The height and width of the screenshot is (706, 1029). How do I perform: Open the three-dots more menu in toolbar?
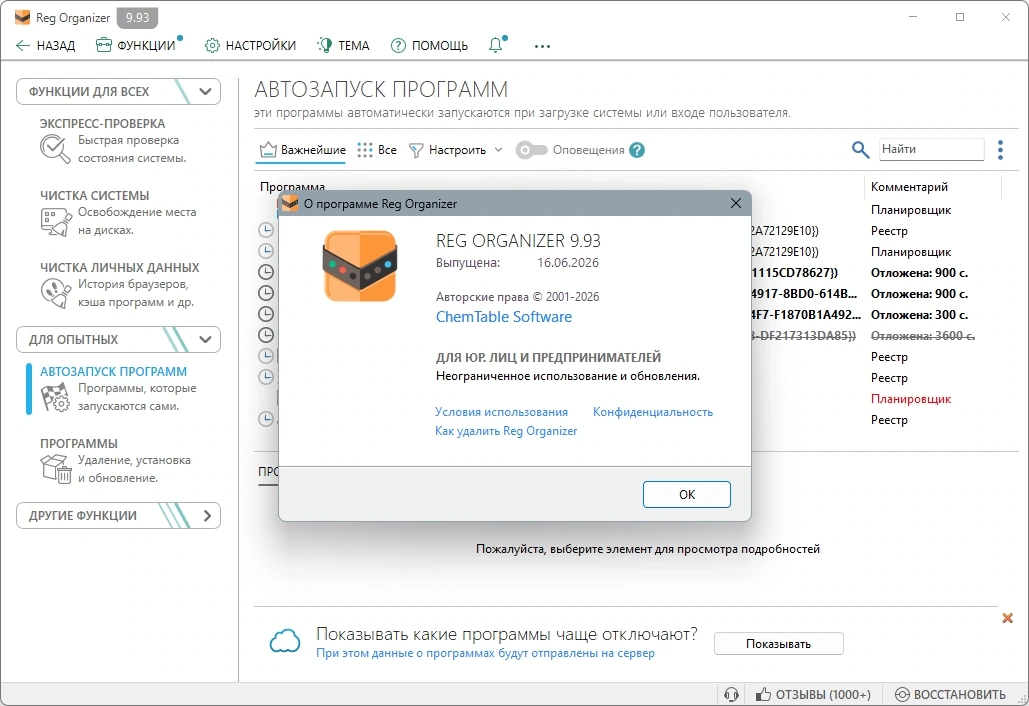[542, 46]
